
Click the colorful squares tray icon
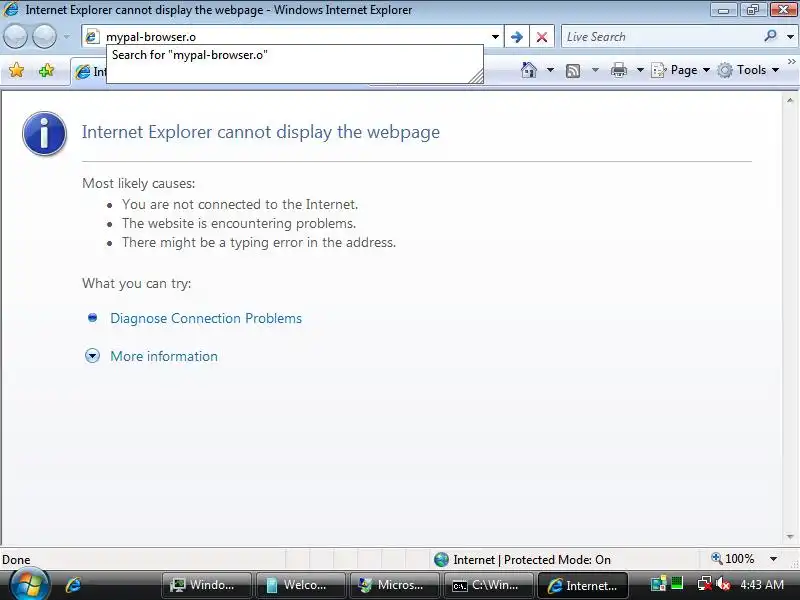658,584
